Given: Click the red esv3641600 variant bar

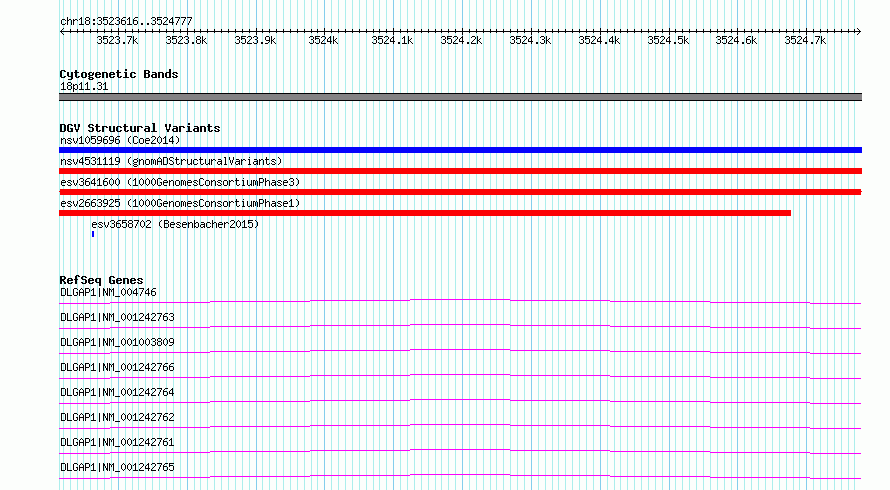Looking at the screenshot, I should pos(460,192).
